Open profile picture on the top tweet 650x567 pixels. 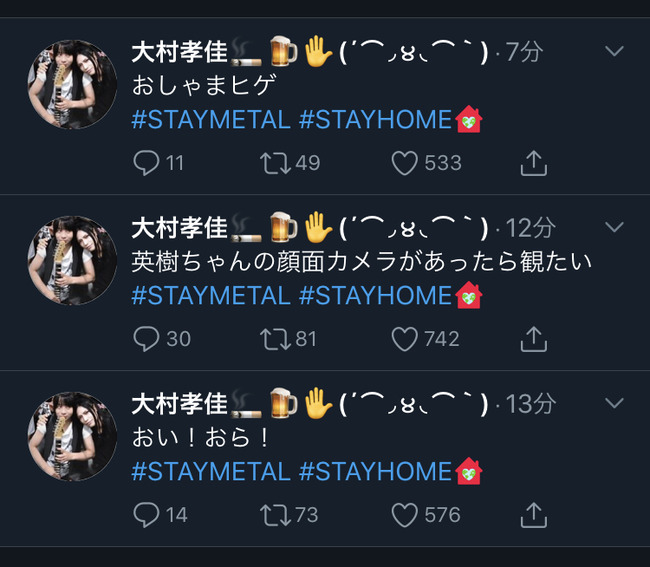72,85
